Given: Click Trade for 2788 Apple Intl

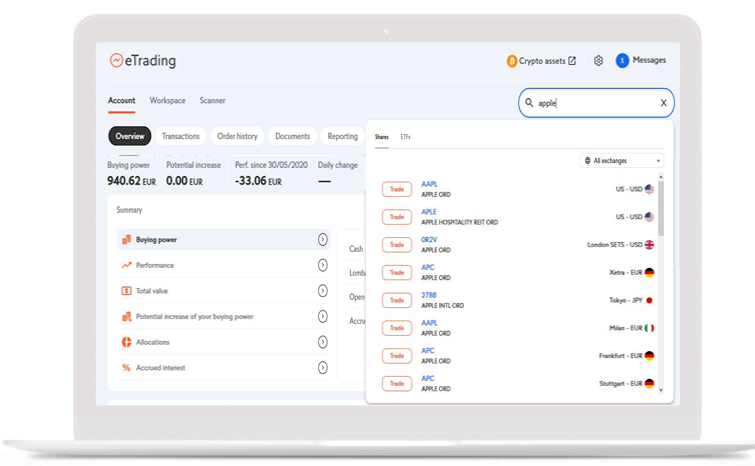Looking at the screenshot, I should point(397,300).
